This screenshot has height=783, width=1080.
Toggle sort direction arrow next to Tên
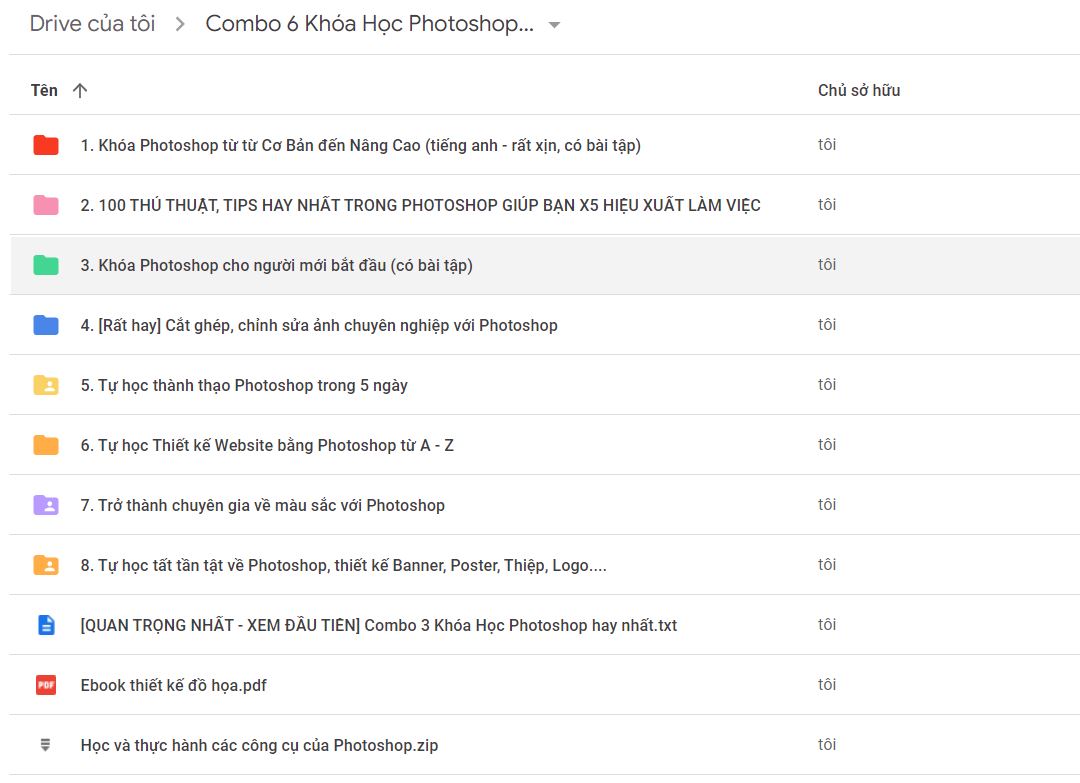click(x=80, y=90)
